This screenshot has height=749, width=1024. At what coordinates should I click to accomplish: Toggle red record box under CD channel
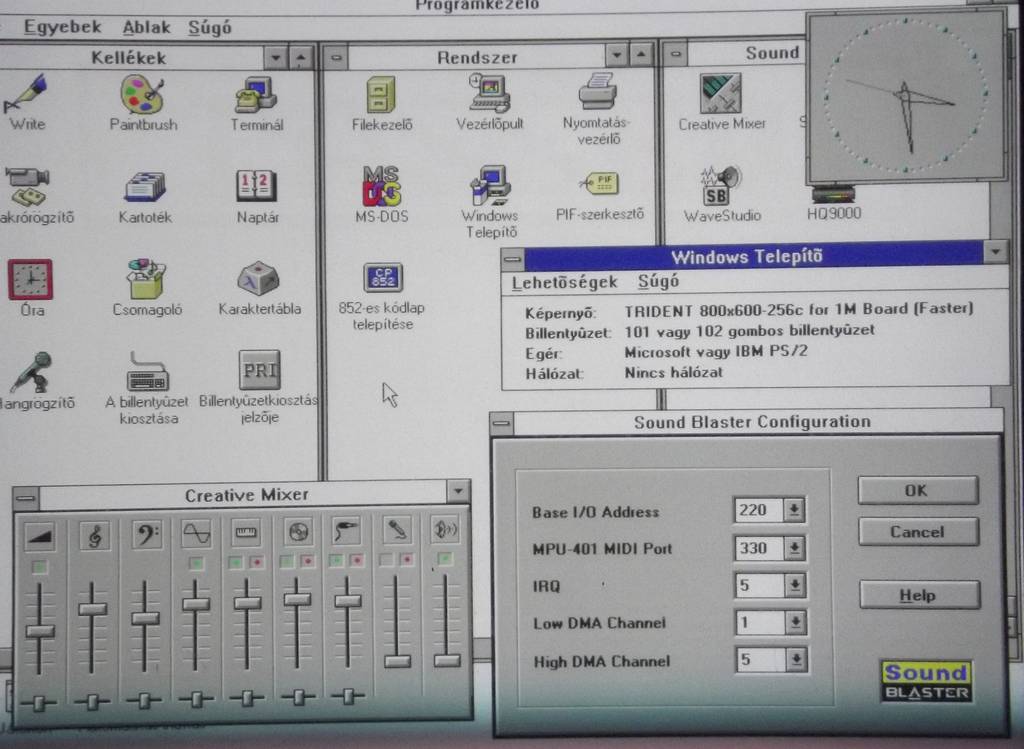coord(307,561)
